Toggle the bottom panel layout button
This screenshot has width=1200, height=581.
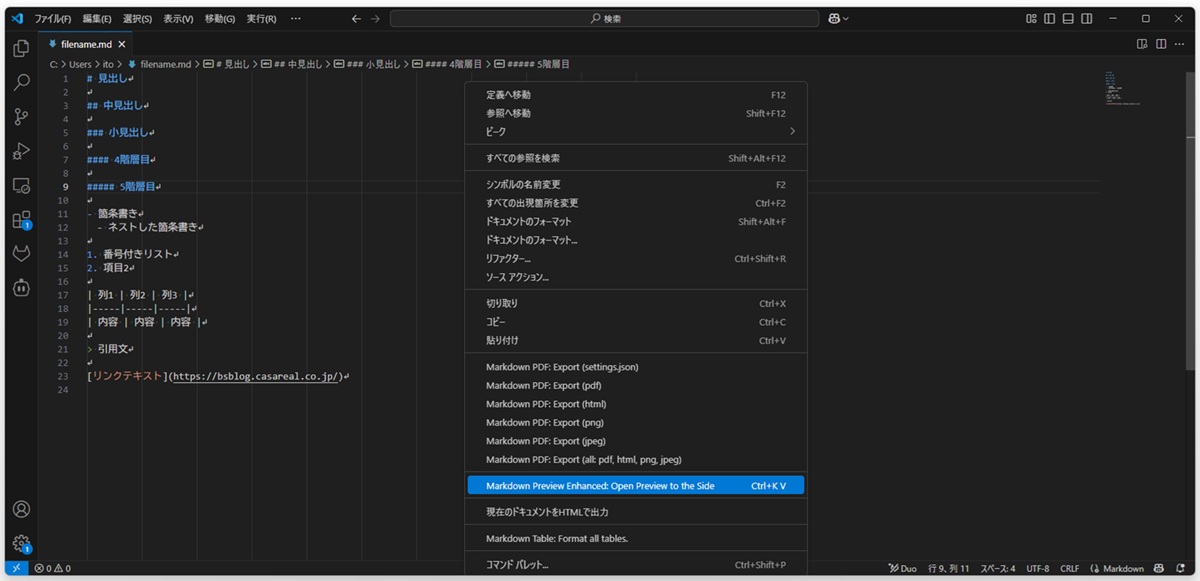point(1068,18)
